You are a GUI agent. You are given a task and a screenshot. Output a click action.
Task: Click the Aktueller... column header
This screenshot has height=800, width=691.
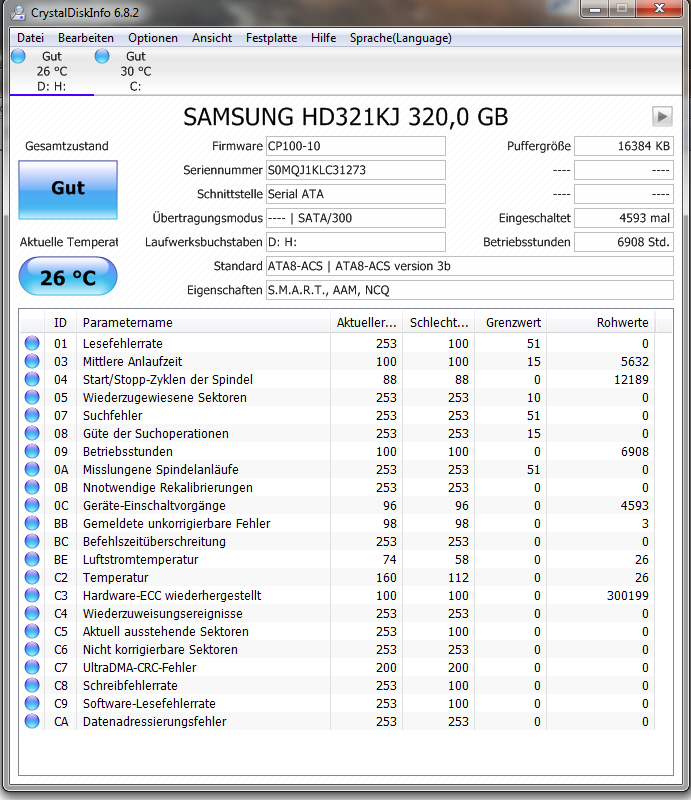point(366,322)
